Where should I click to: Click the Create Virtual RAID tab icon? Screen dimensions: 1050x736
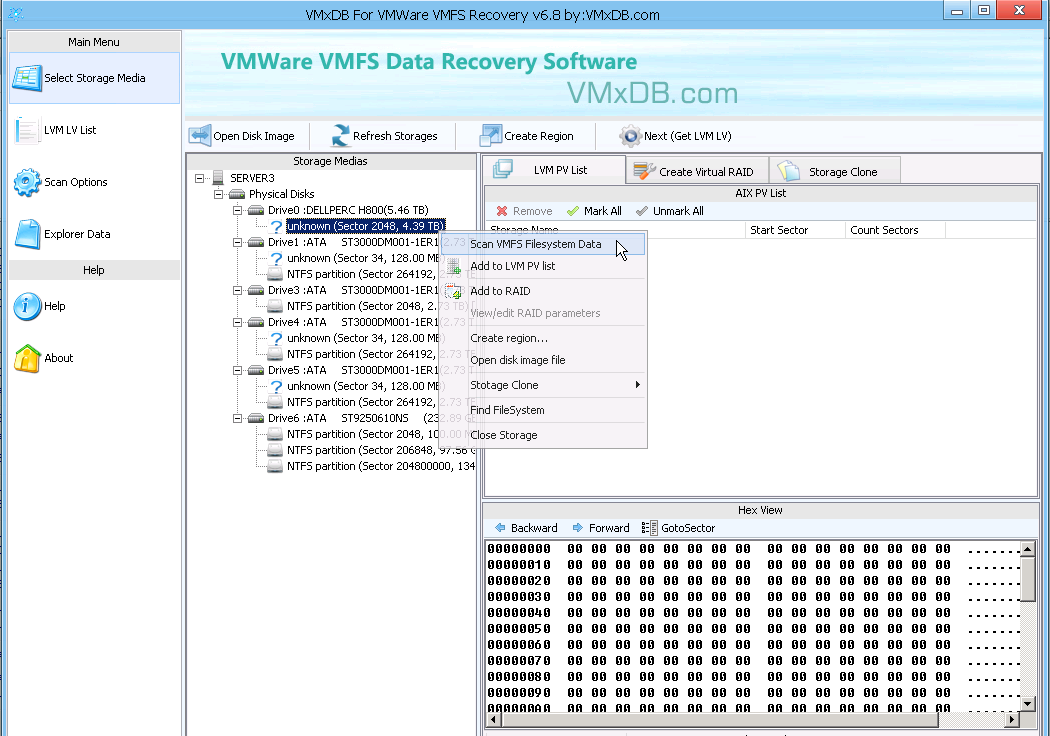pos(644,171)
